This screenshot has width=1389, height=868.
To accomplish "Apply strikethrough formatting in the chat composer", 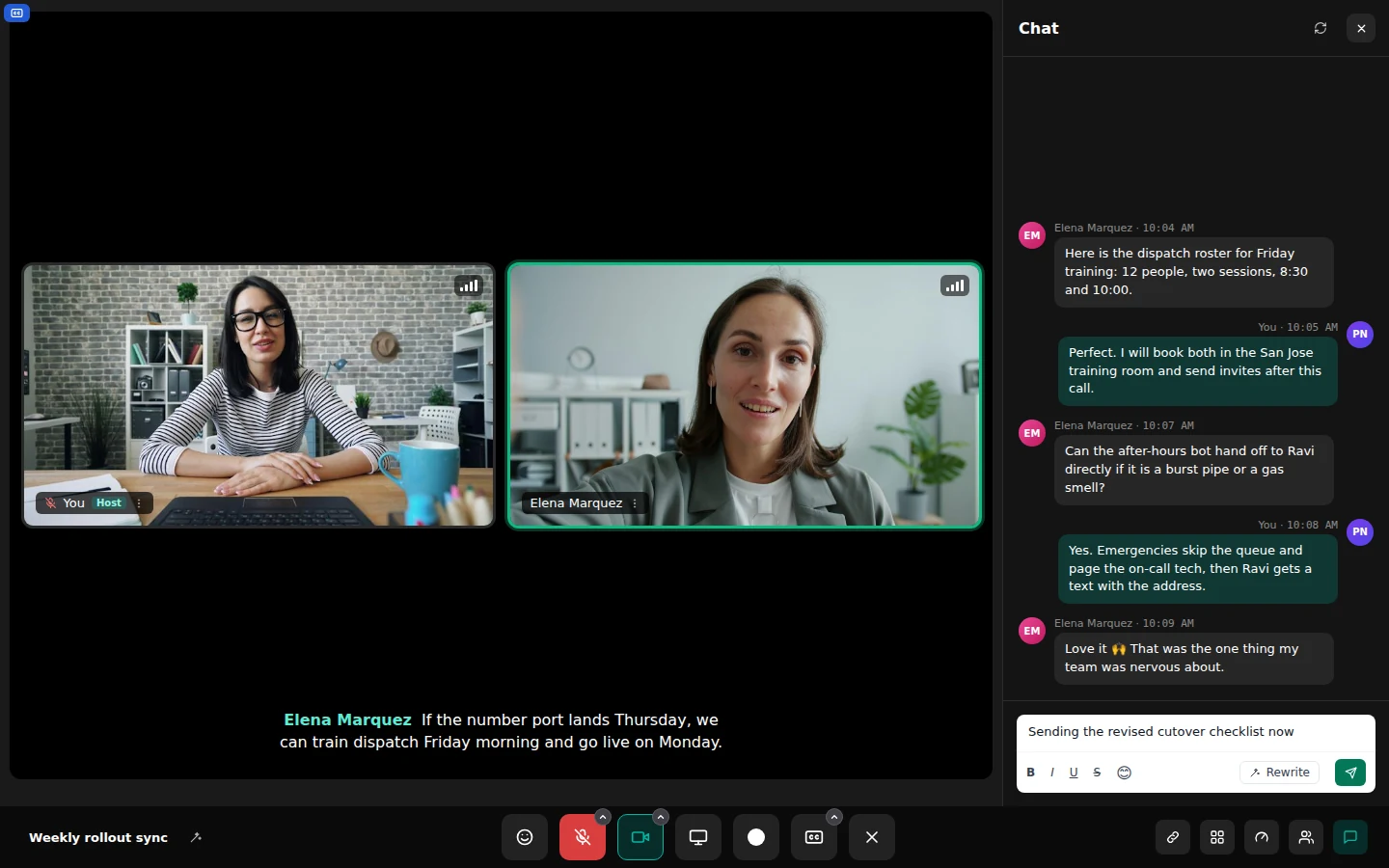I will pyautogui.click(x=1097, y=773).
